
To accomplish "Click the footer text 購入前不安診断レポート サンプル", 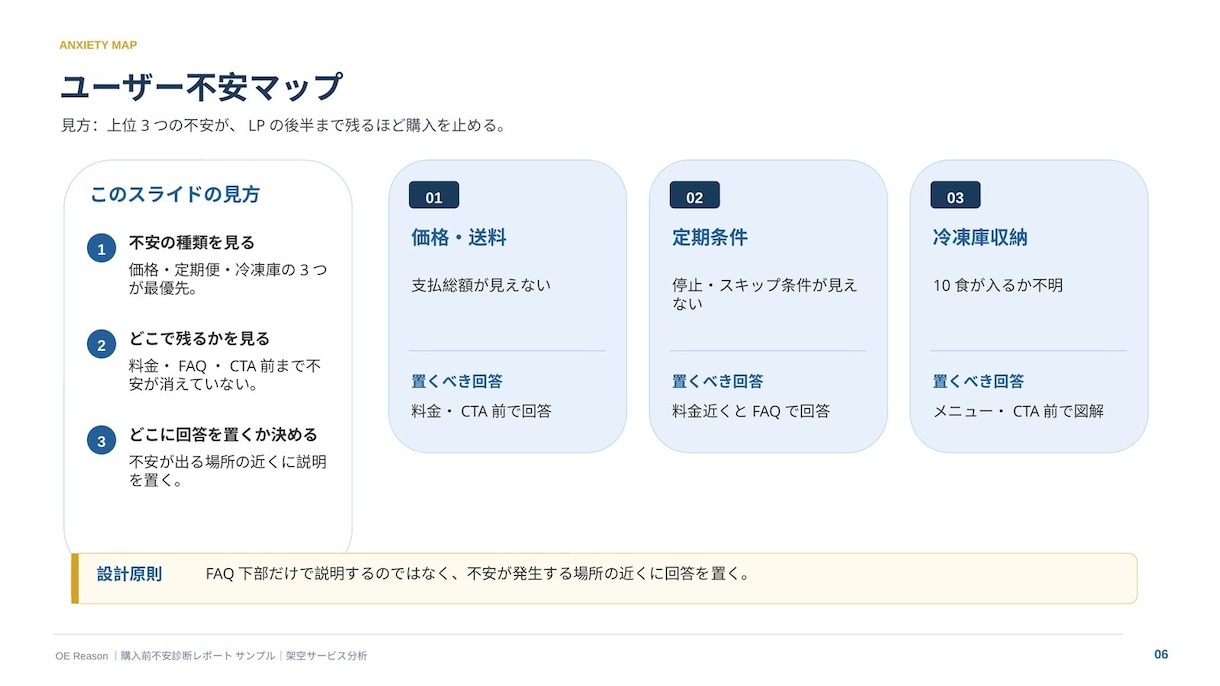I will (x=198, y=656).
